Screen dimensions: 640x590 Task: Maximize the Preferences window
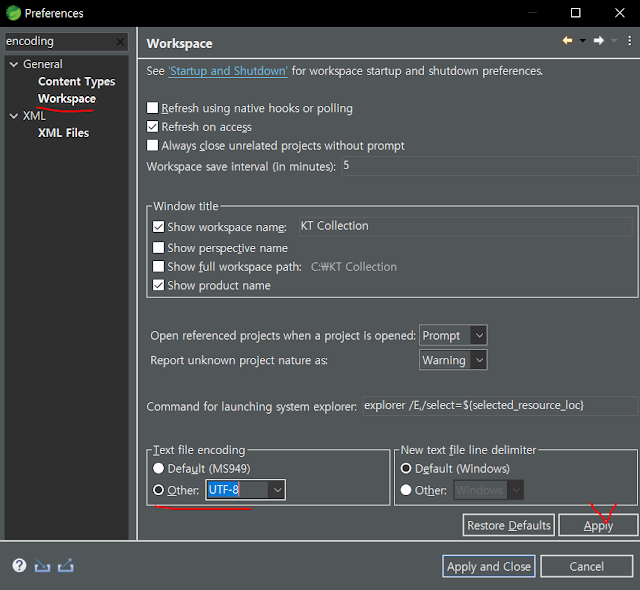tap(576, 13)
